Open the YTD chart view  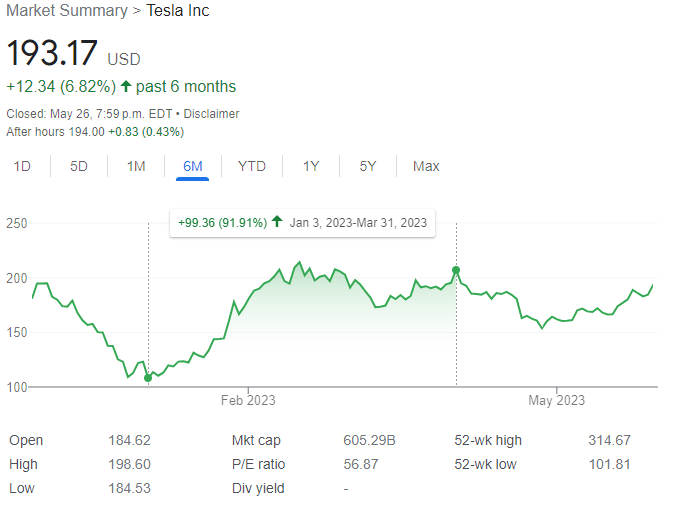pos(252,166)
